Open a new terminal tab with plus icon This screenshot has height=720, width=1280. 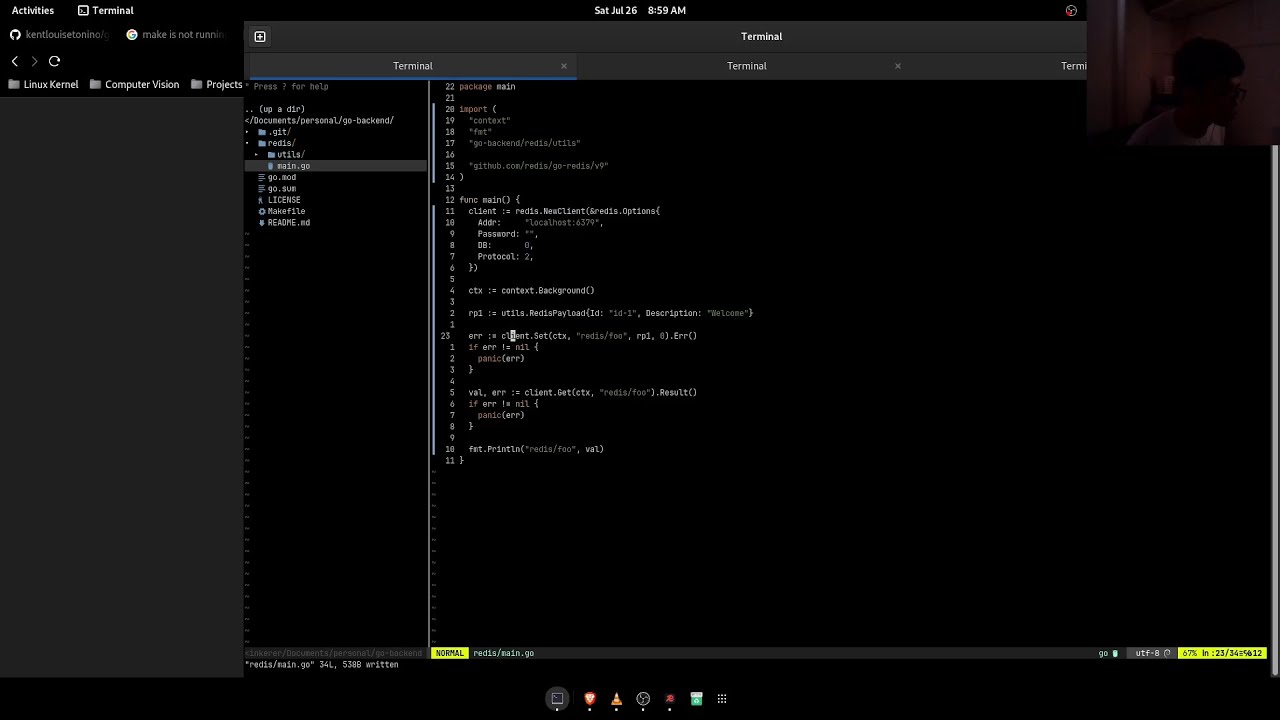tap(260, 36)
